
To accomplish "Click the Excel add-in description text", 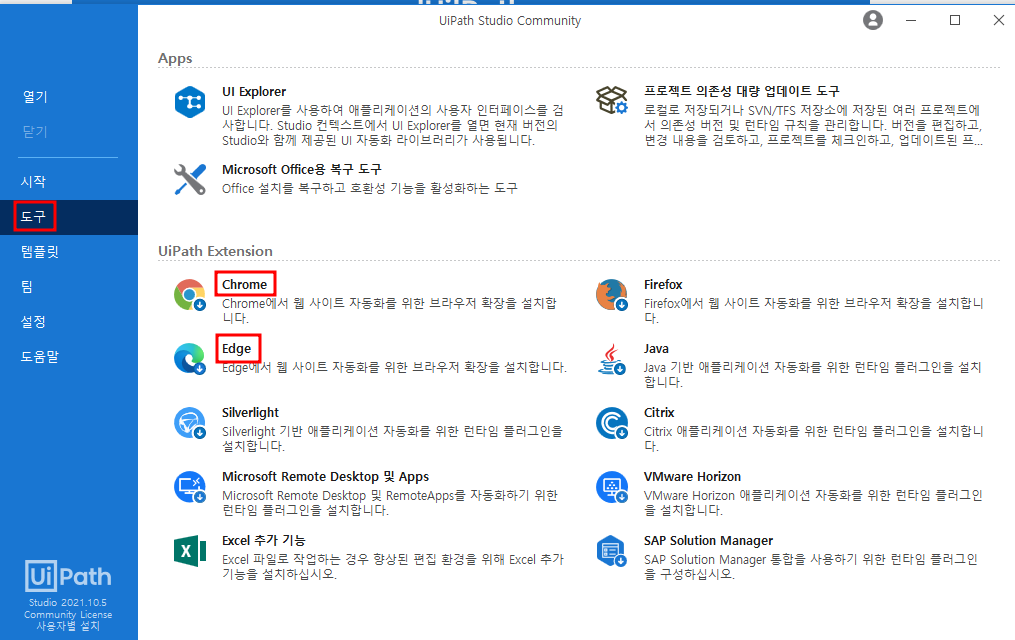I will point(393,566).
